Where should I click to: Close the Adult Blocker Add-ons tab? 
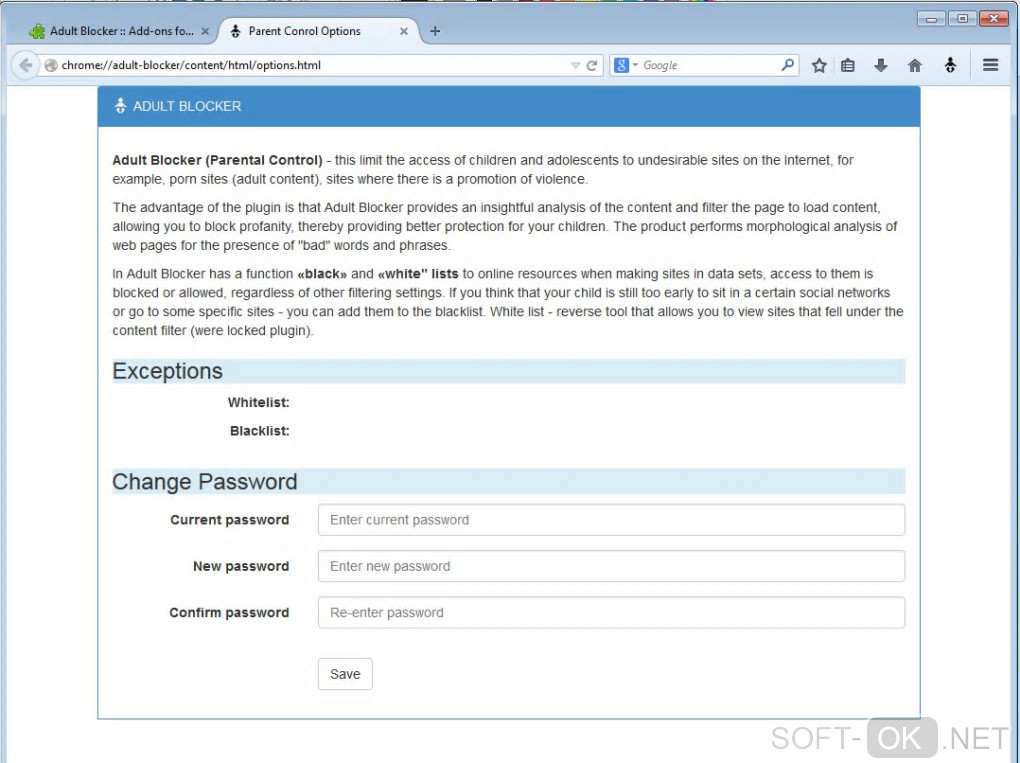205,31
